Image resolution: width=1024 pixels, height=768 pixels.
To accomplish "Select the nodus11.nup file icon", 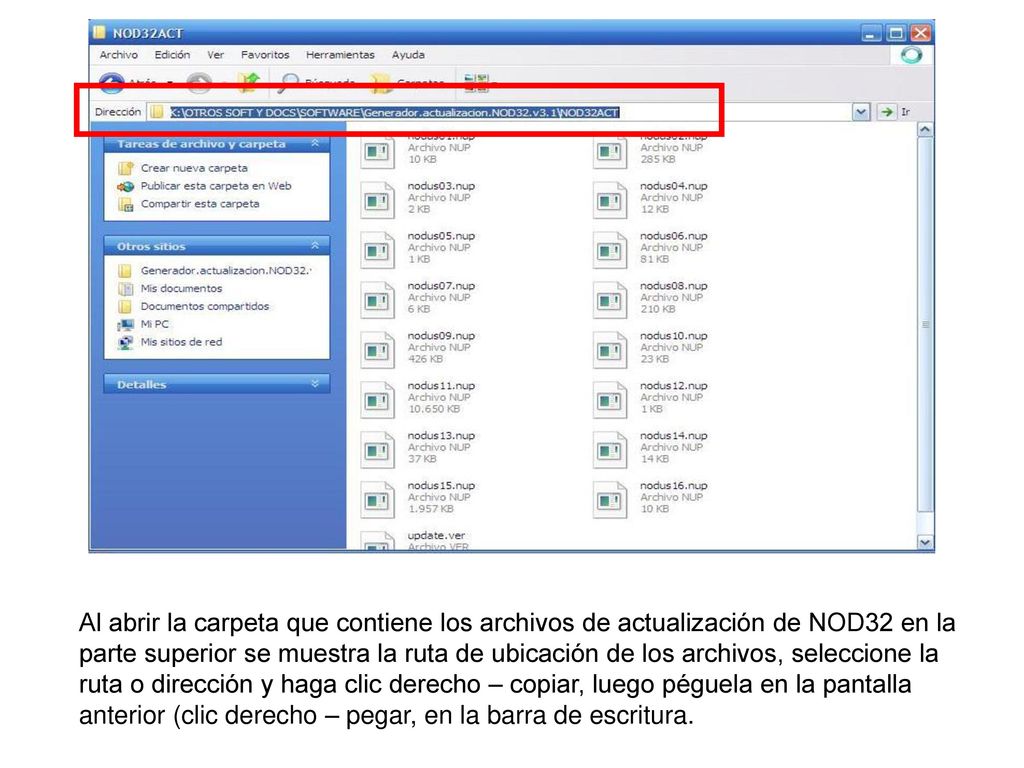I will point(377,400).
